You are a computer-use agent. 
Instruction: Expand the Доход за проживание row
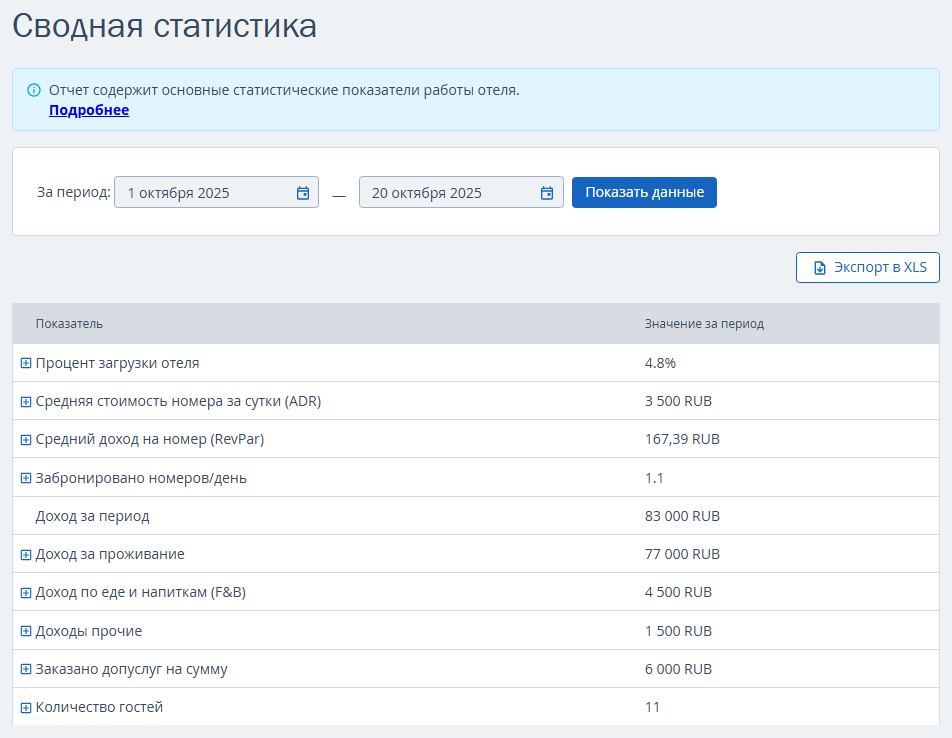pyautogui.click(x=26, y=554)
